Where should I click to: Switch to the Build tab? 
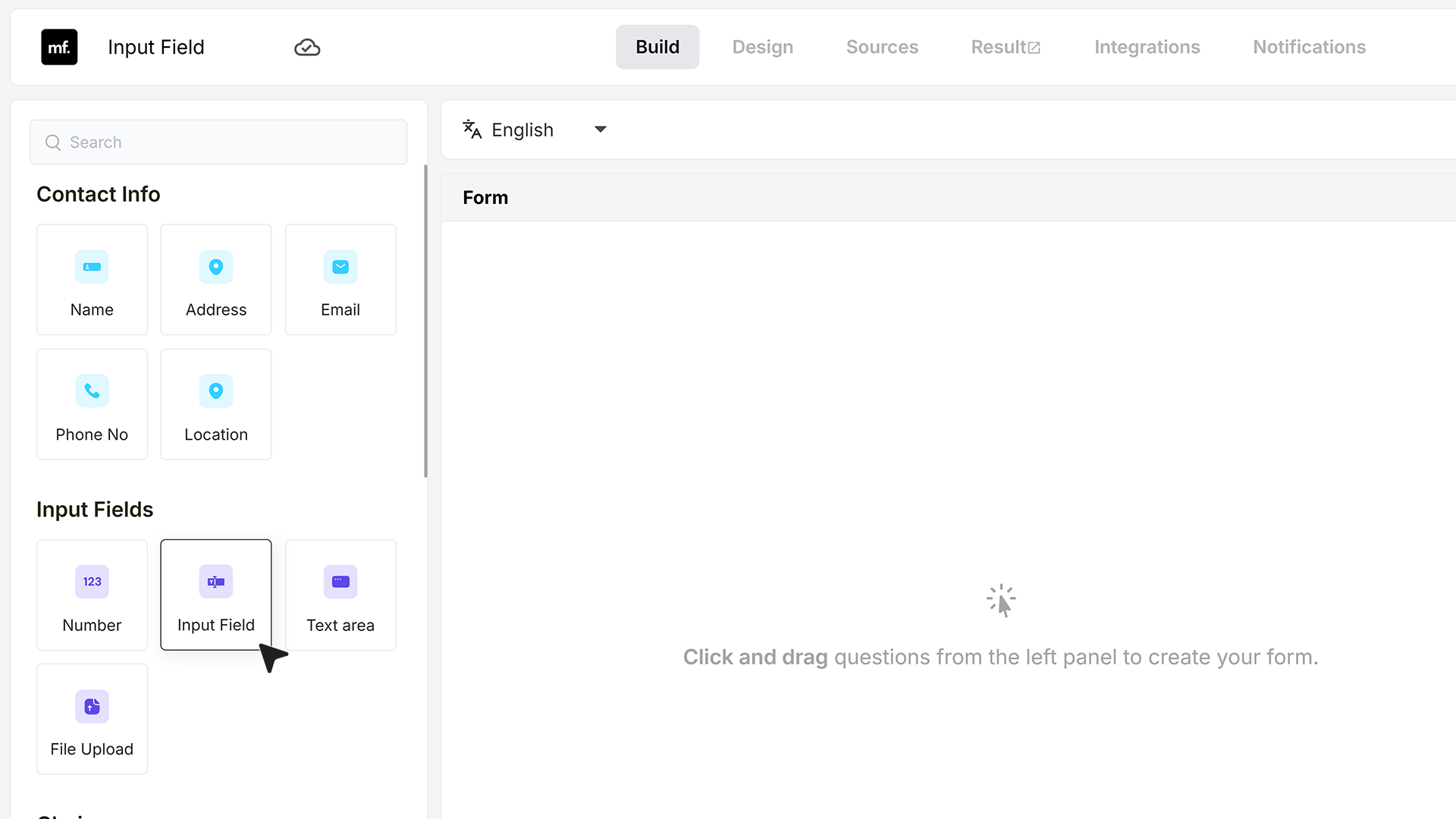coord(657,47)
